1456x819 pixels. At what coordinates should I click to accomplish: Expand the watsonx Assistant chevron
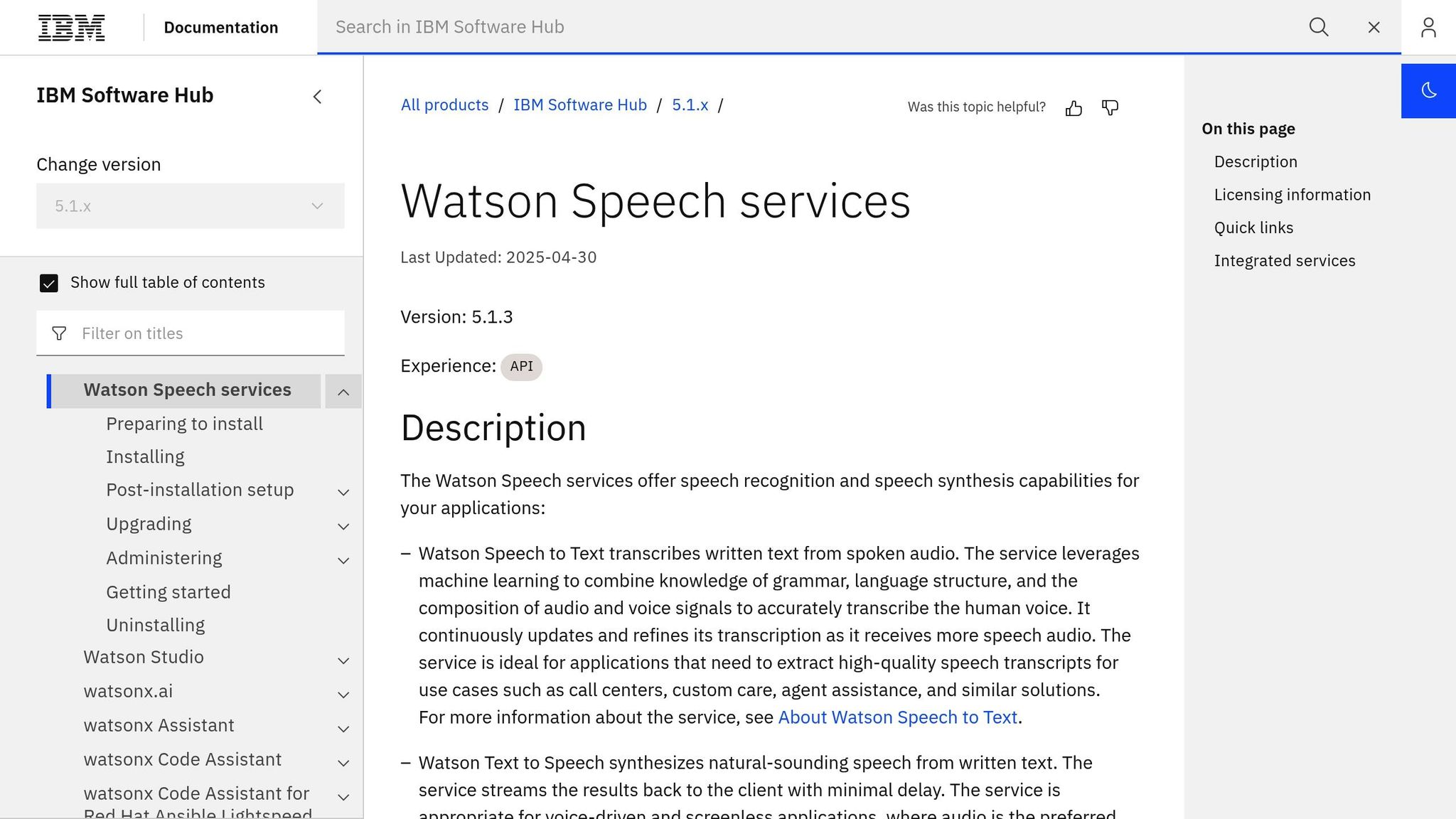point(343,729)
